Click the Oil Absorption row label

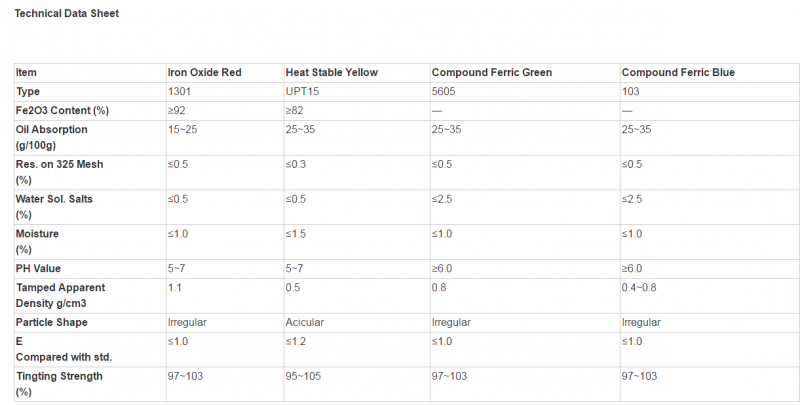(x=52, y=137)
